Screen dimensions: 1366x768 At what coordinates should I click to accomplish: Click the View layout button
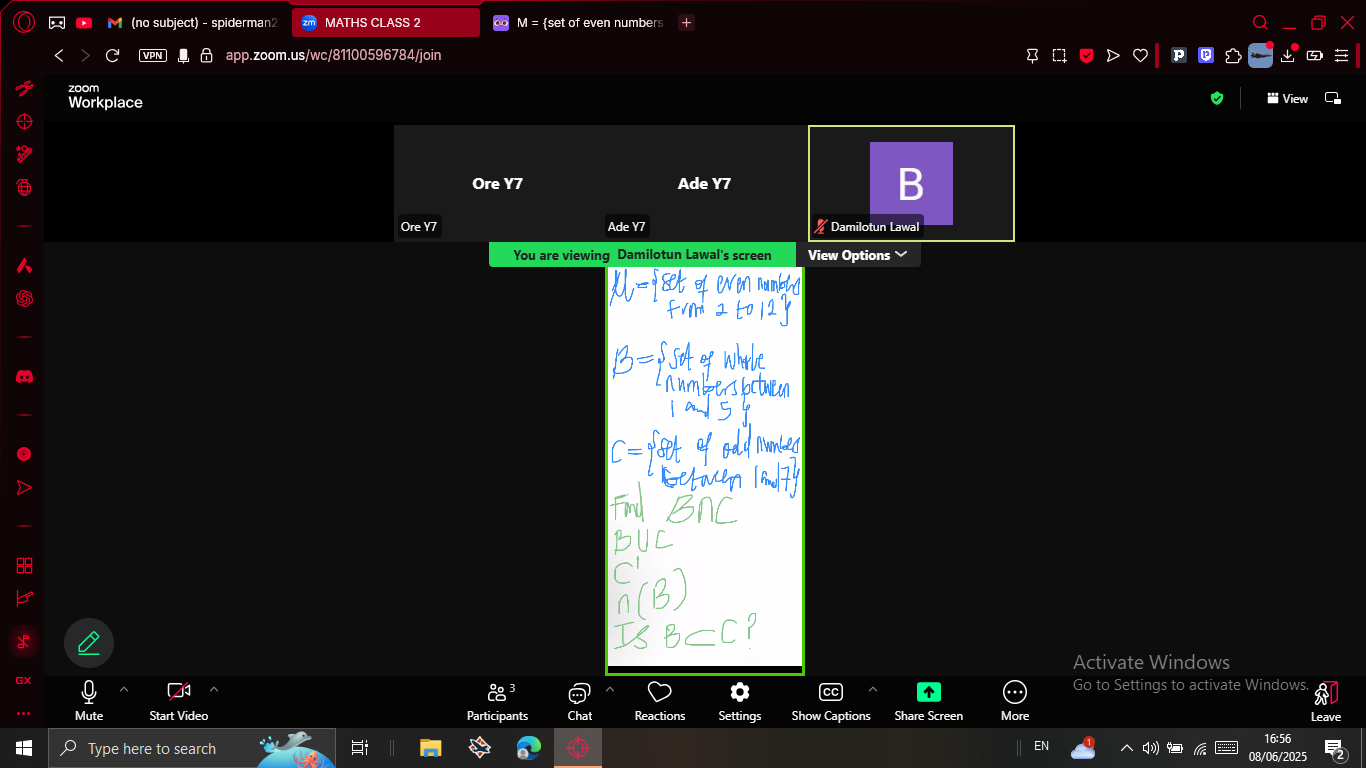click(1287, 98)
